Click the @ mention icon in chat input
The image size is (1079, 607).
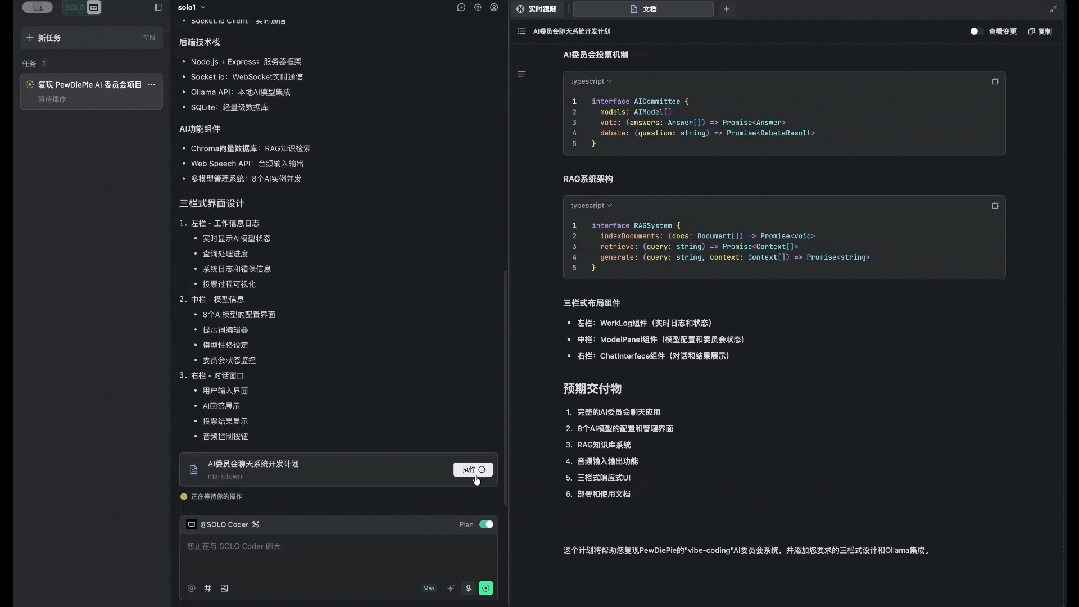(x=191, y=588)
